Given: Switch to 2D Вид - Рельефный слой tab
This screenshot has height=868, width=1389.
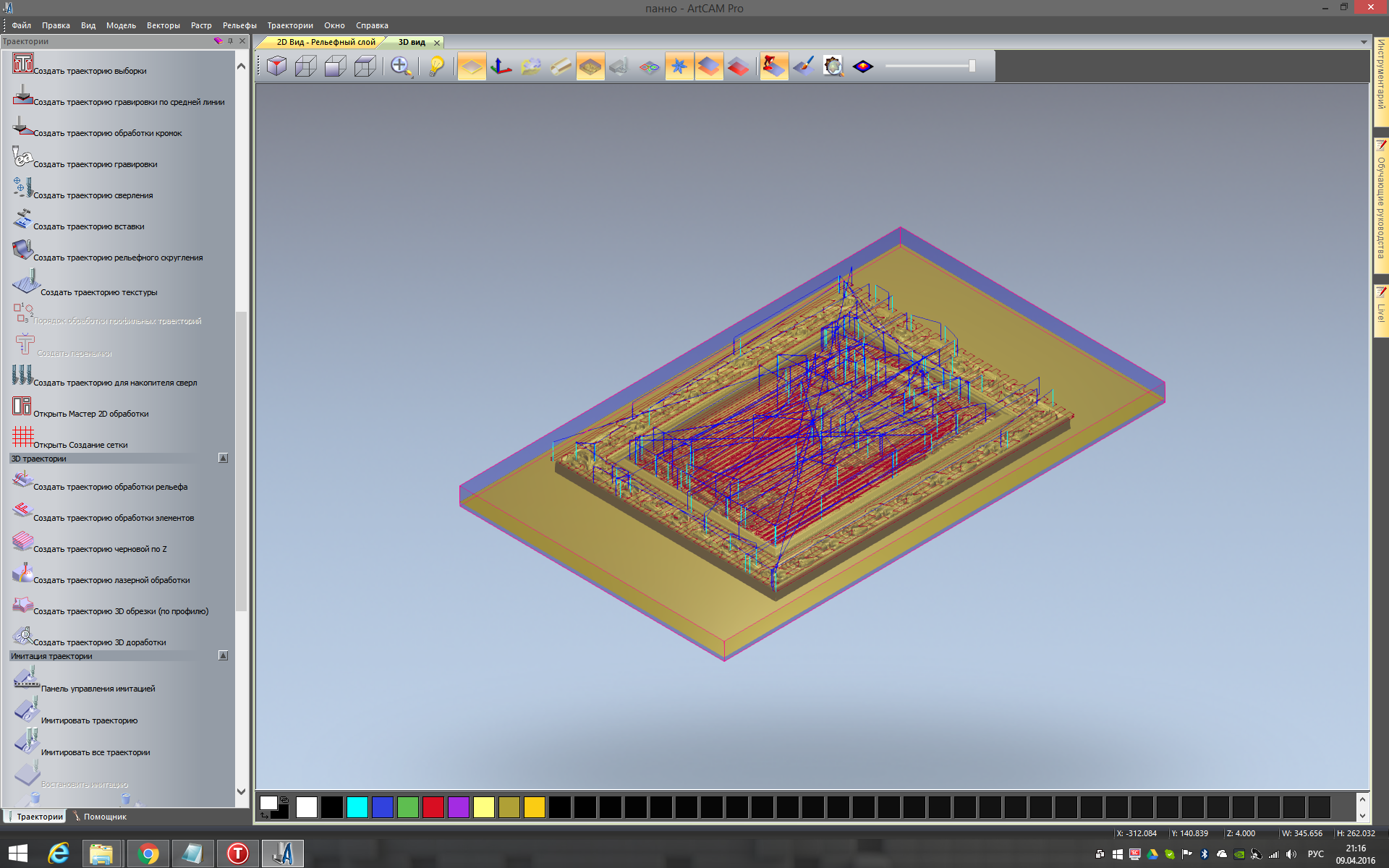Looking at the screenshot, I should click(x=326, y=42).
